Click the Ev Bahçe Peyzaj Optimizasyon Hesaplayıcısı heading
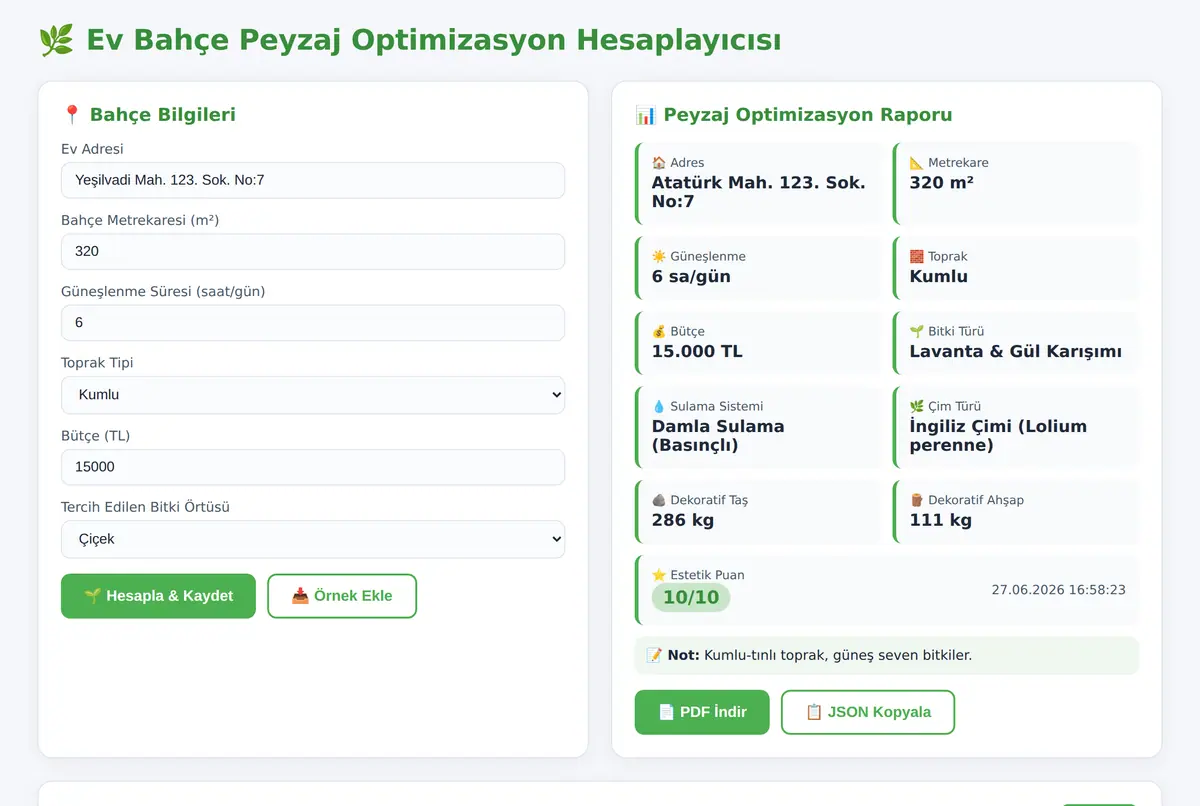 coord(434,40)
